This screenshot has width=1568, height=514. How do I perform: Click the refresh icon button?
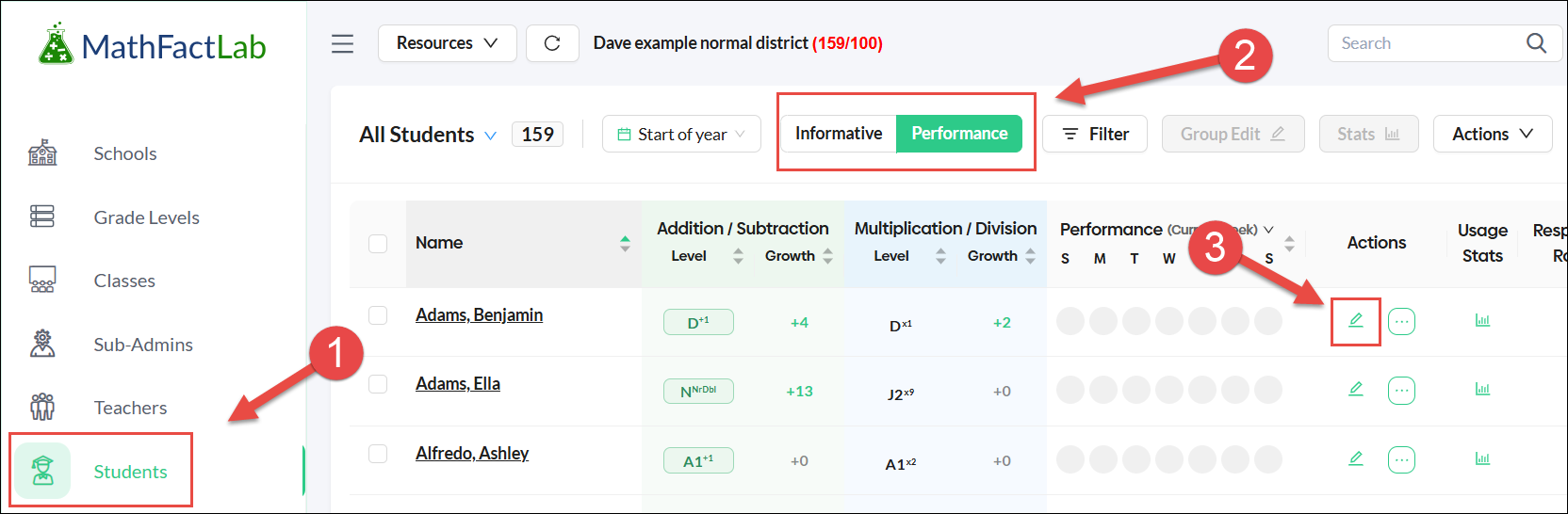pyautogui.click(x=552, y=43)
